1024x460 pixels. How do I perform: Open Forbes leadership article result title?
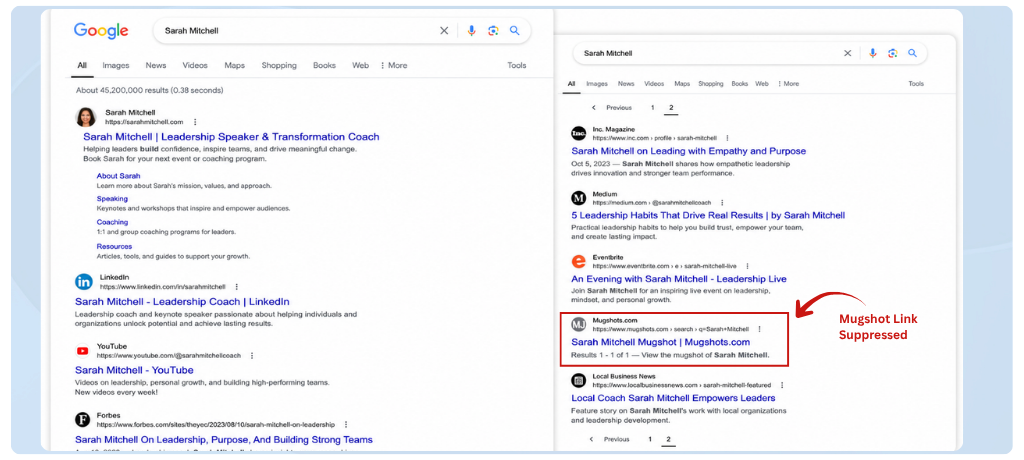[224, 440]
